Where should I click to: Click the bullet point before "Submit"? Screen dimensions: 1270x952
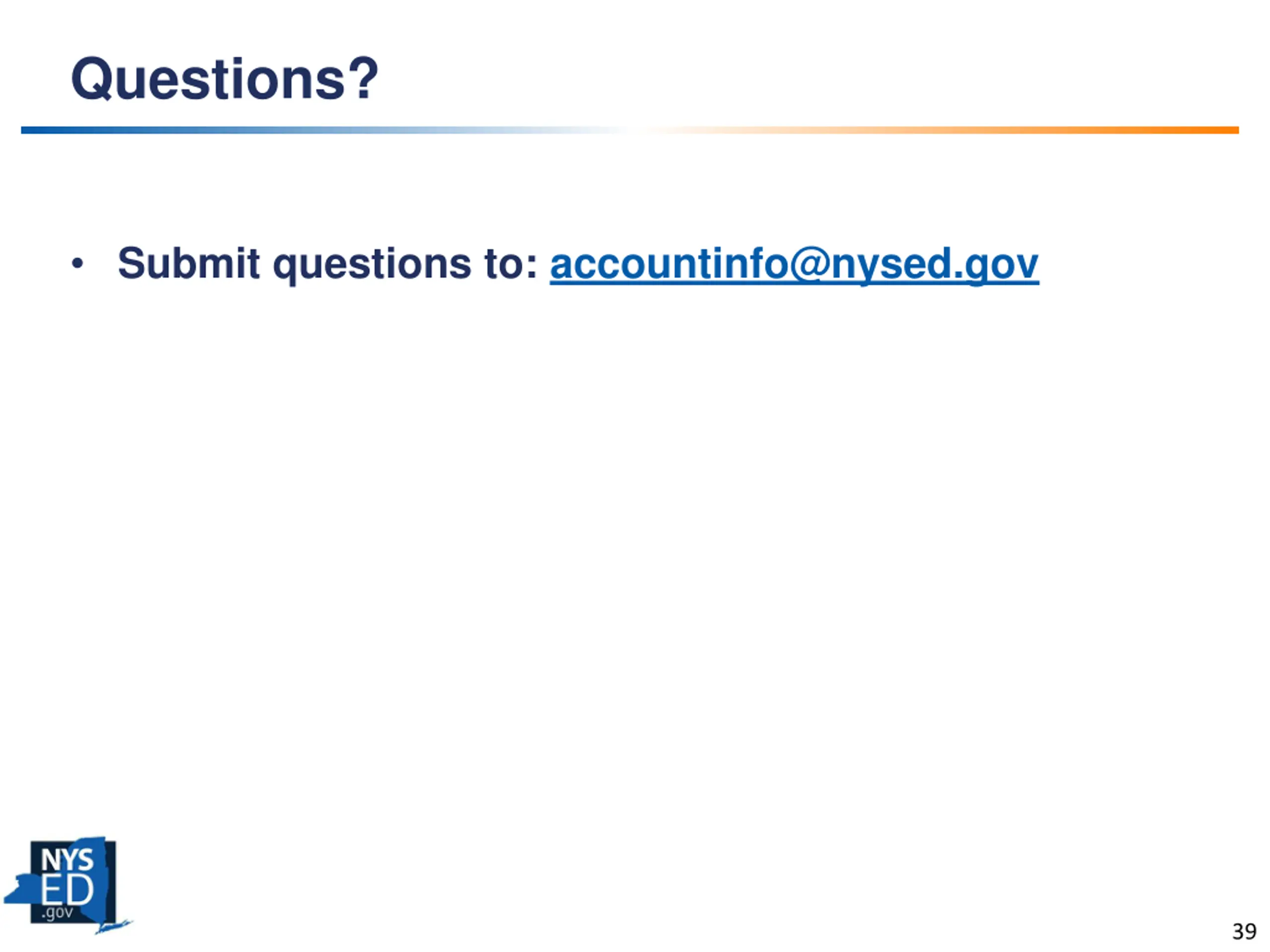pos(77,264)
